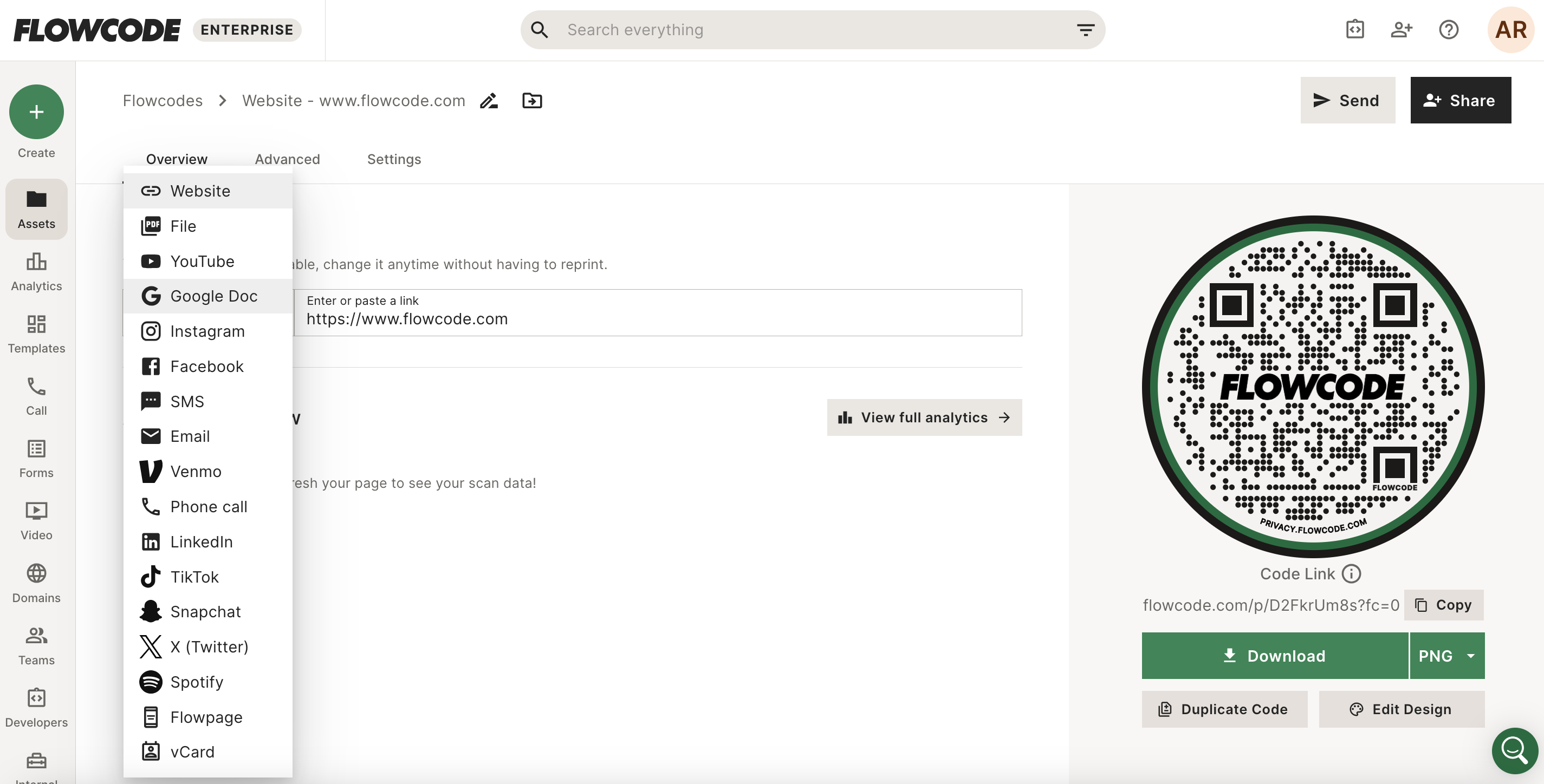Image resolution: width=1544 pixels, height=784 pixels.
Task: Open the Analytics sidebar section
Action: click(x=36, y=271)
